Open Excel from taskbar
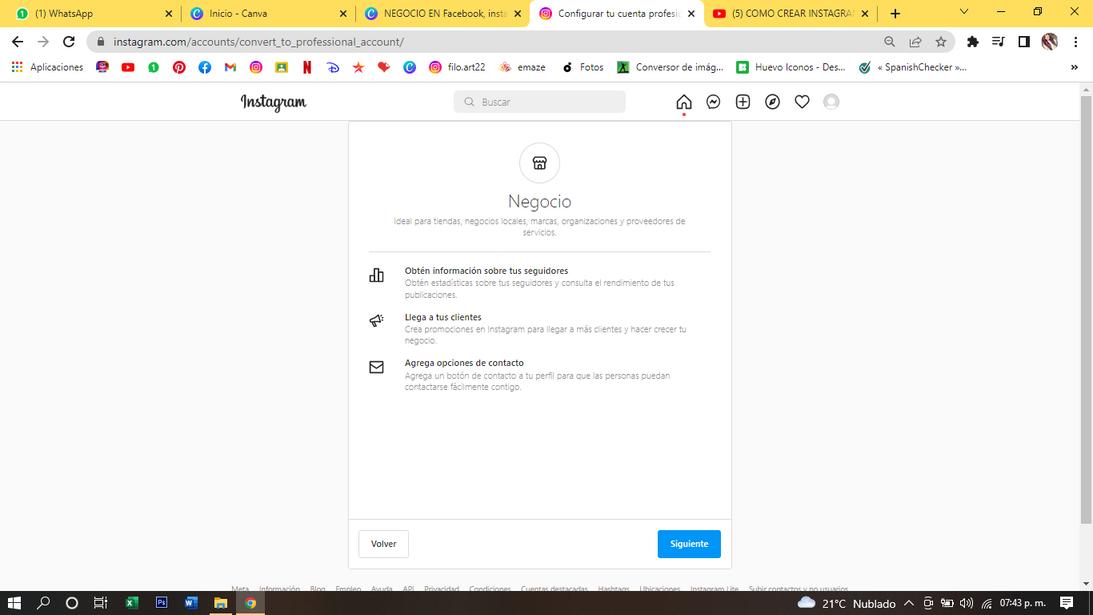 pyautogui.click(x=132, y=602)
